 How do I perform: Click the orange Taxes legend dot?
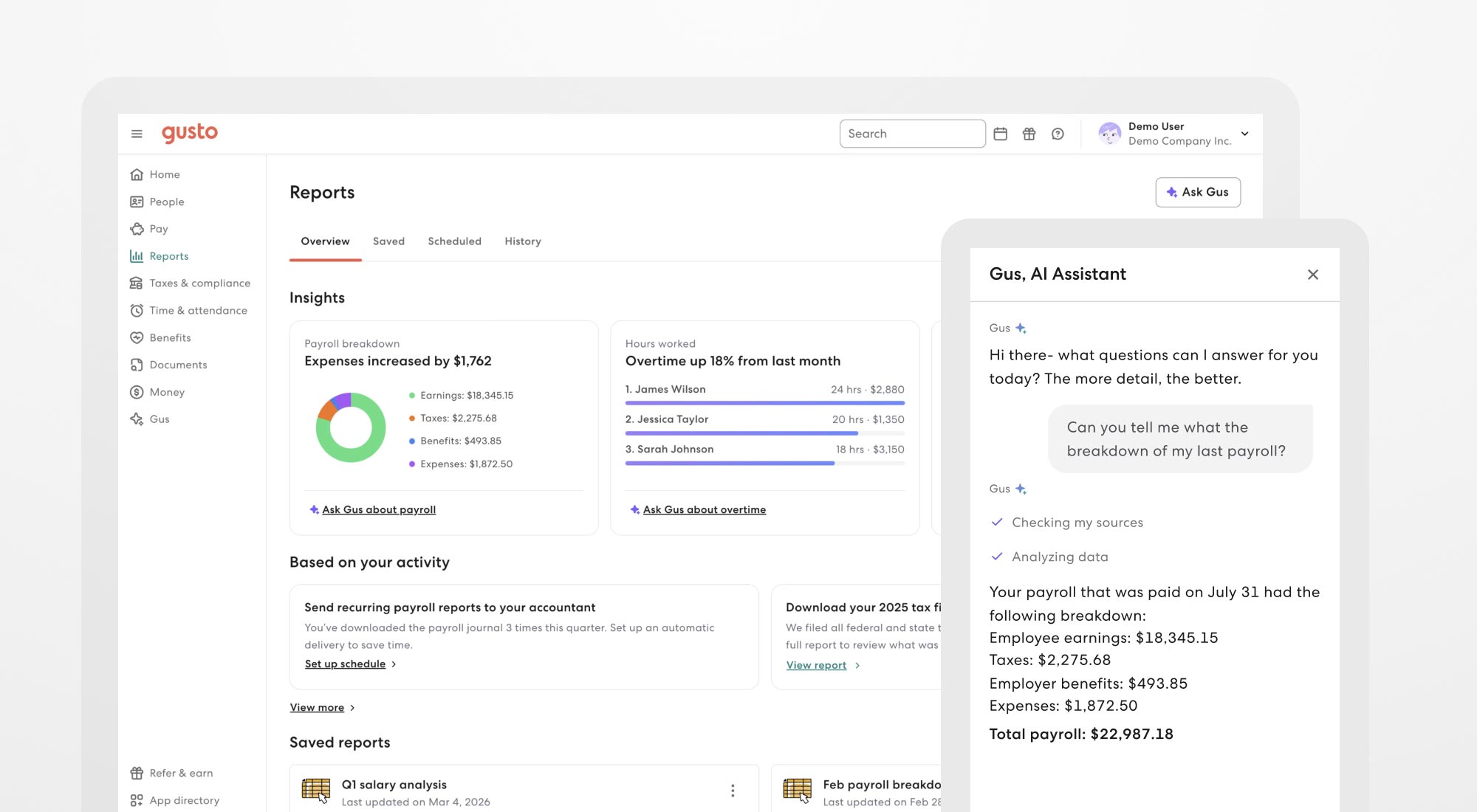pos(411,419)
